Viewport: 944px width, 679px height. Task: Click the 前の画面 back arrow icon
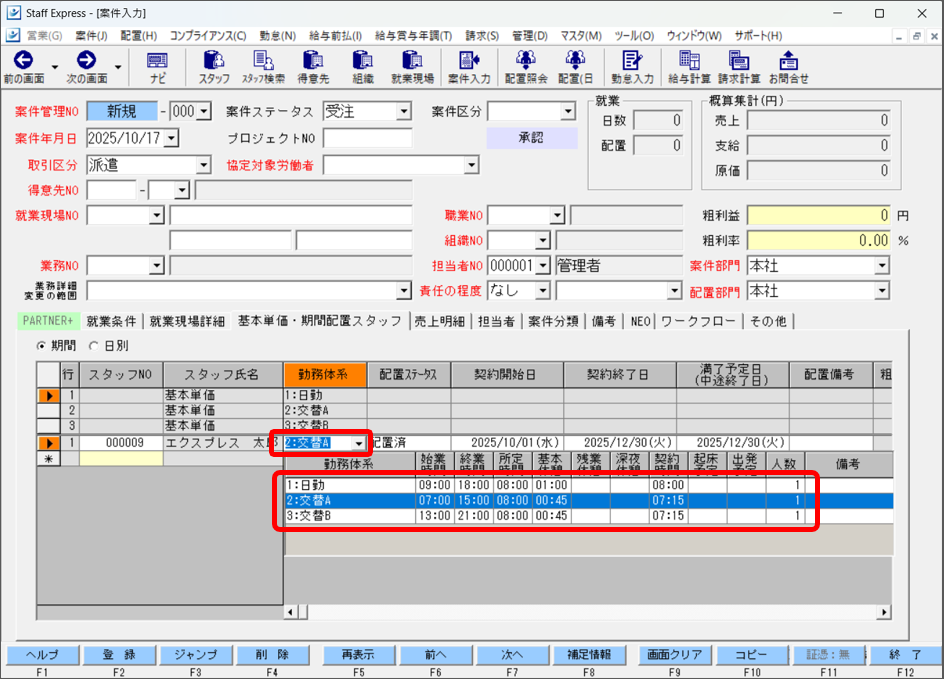[x=23, y=61]
